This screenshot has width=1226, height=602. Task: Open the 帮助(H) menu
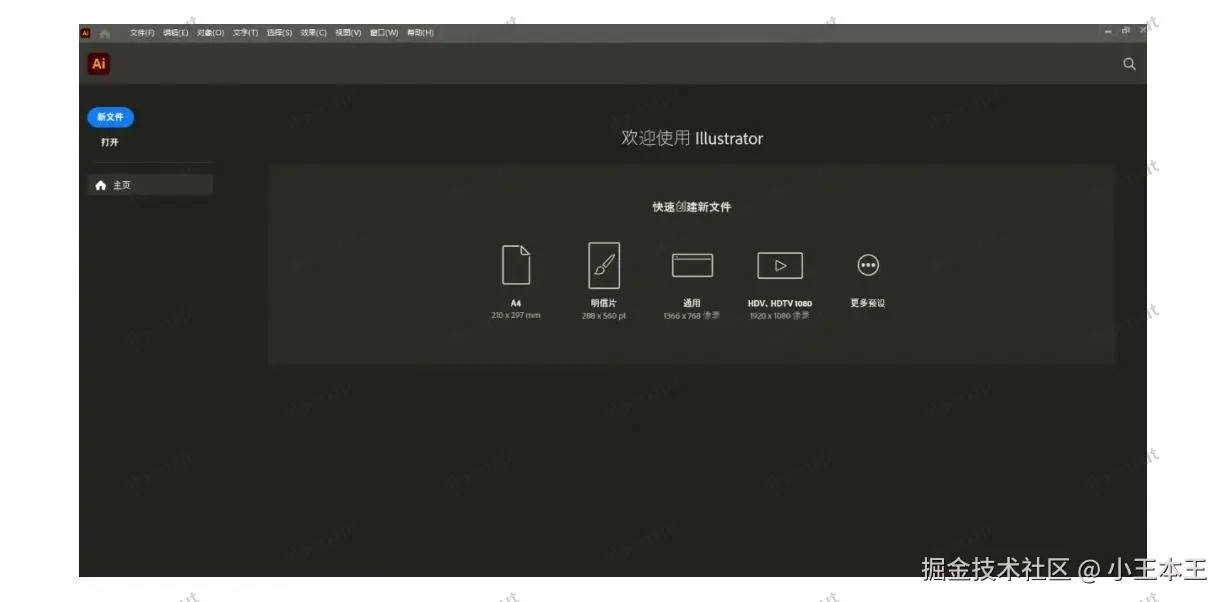tap(419, 31)
